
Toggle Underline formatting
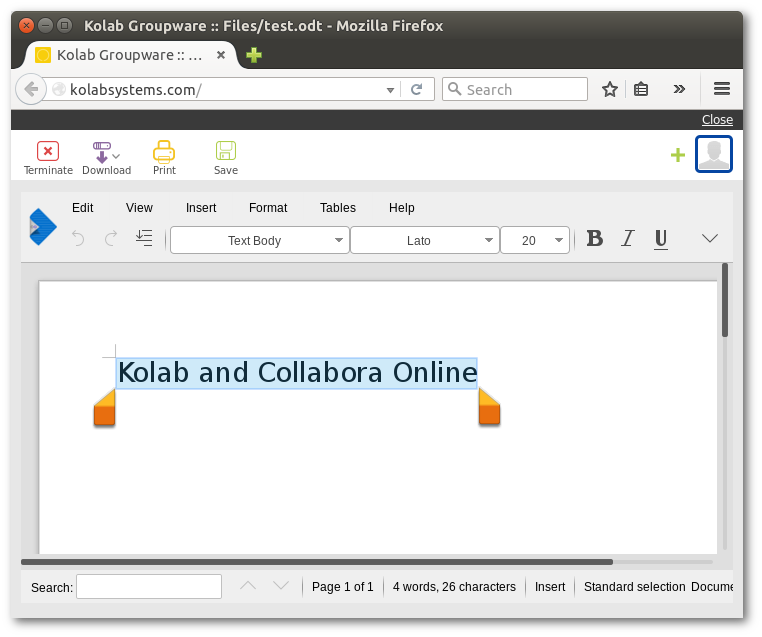pyautogui.click(x=660, y=239)
